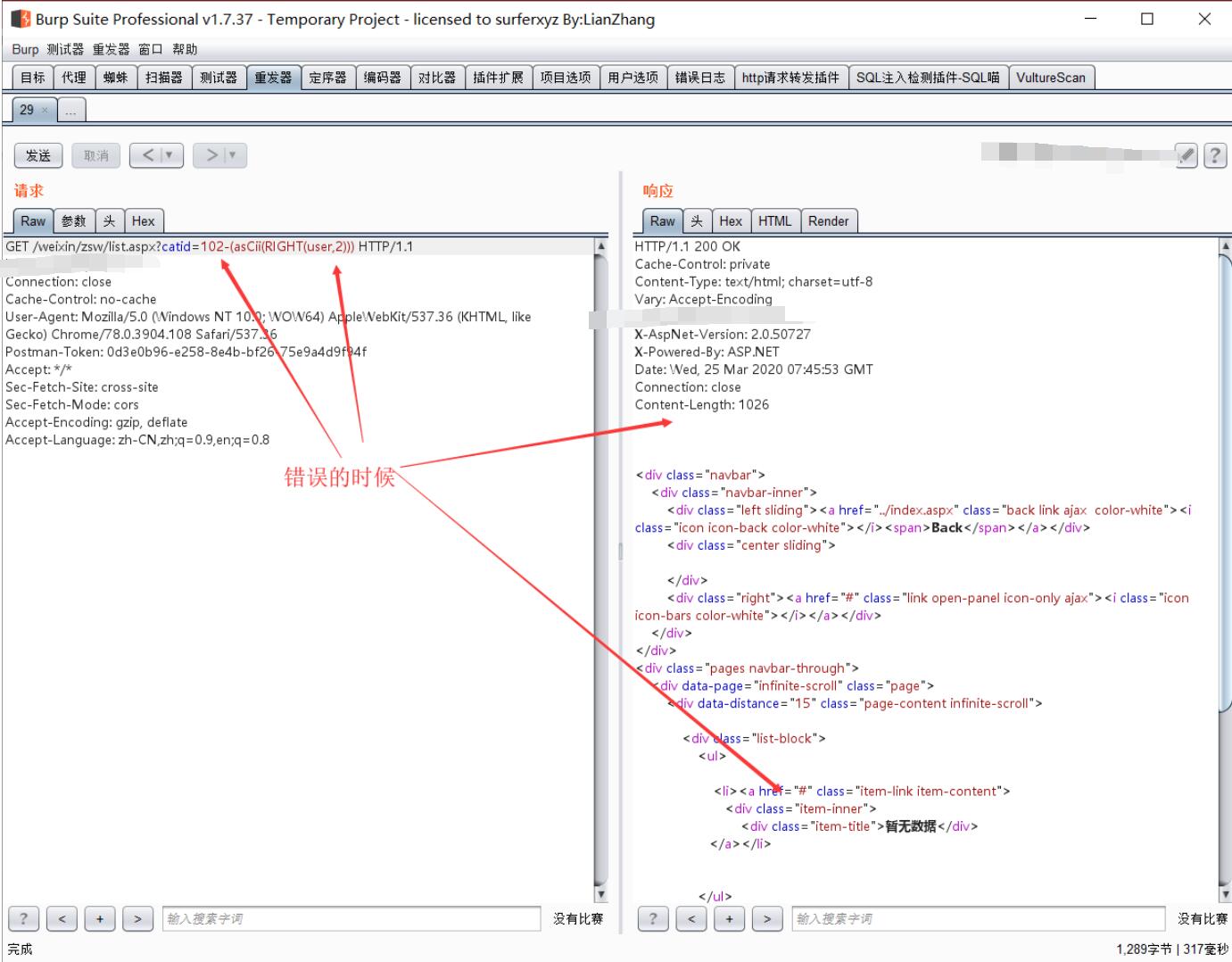Switch to the 编码器 tab
1232x962 pixels.
tap(383, 78)
